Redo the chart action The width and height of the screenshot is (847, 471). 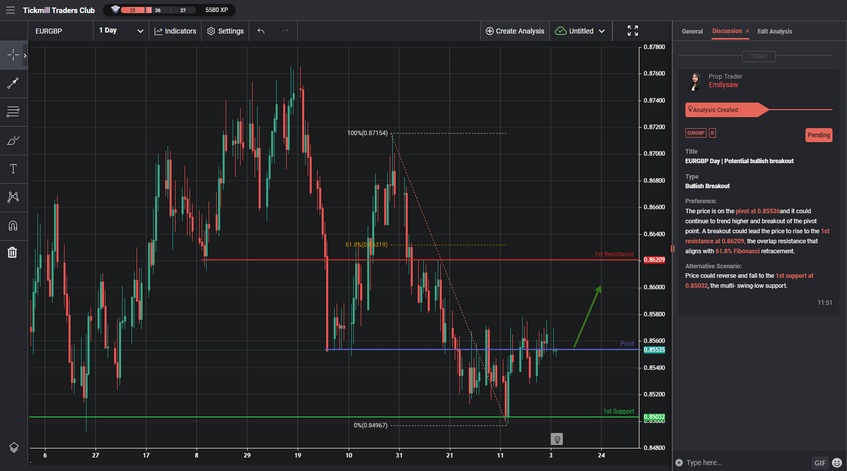pos(285,31)
